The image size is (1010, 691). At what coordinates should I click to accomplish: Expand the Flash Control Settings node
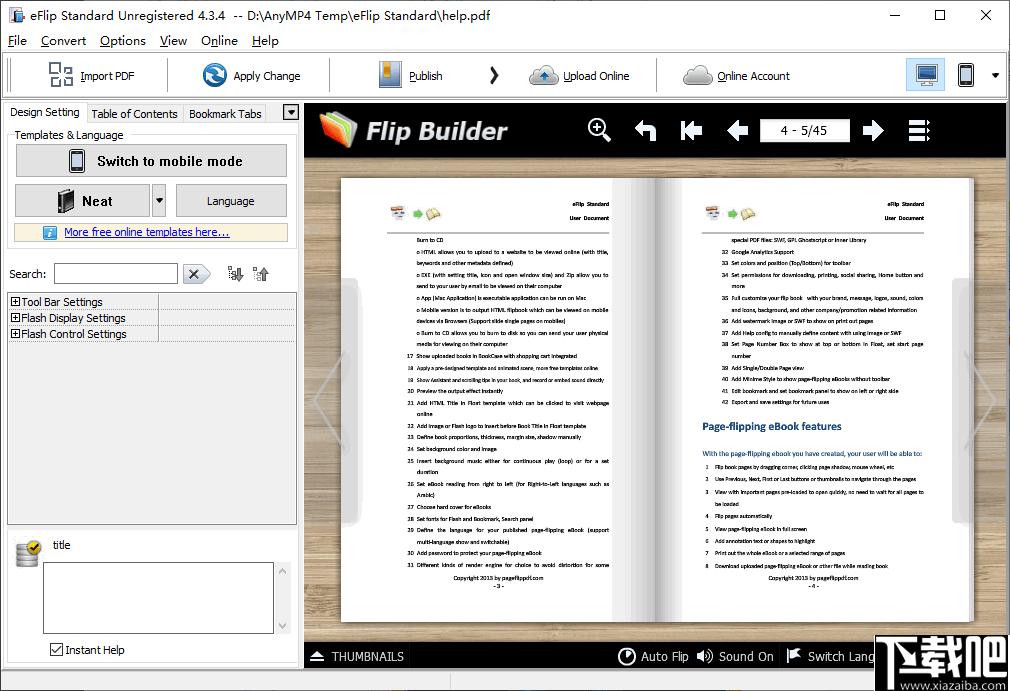[x=15, y=334]
